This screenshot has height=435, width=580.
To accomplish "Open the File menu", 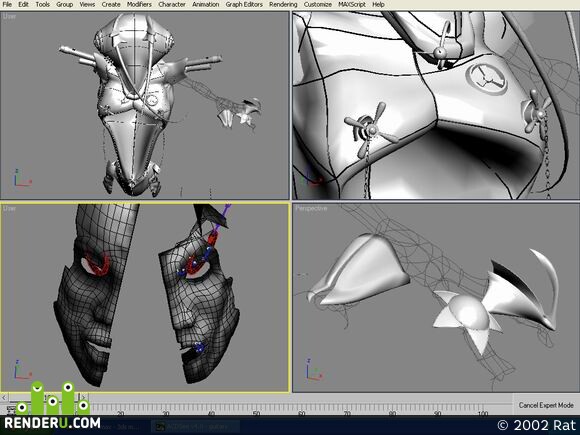I will tap(7, 4).
